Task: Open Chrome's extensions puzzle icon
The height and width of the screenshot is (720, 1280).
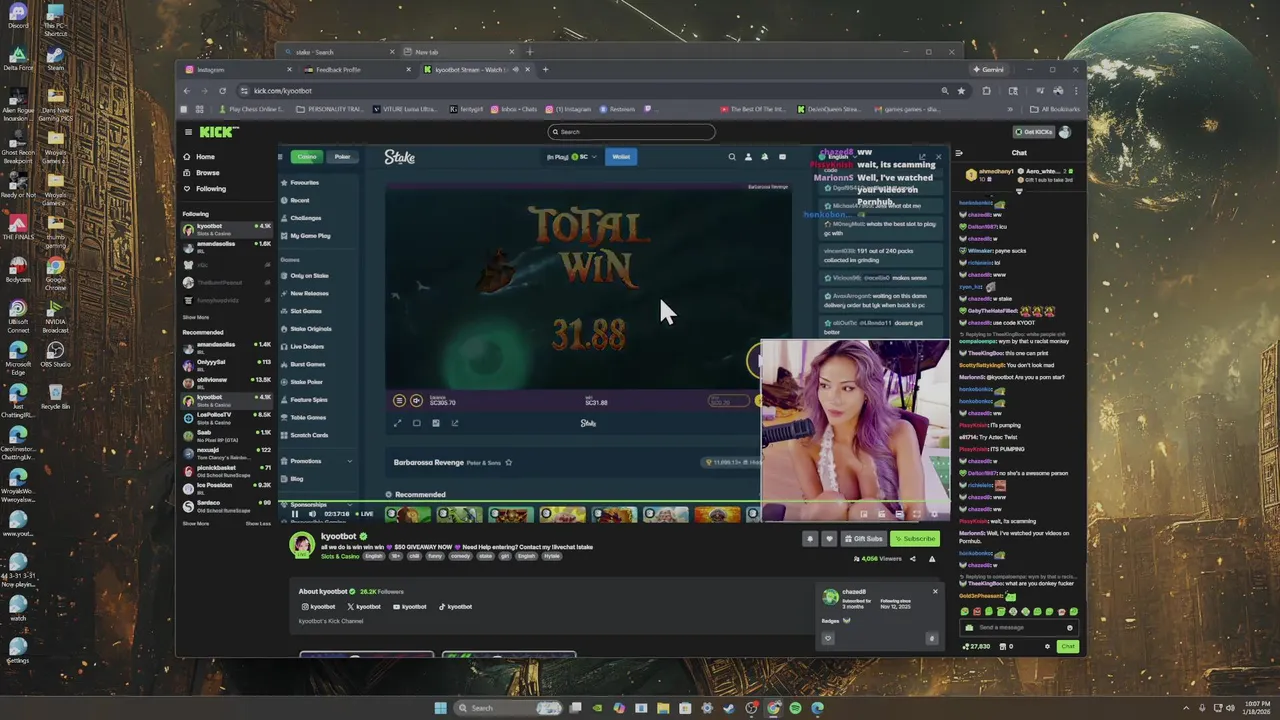Action: coord(986,91)
